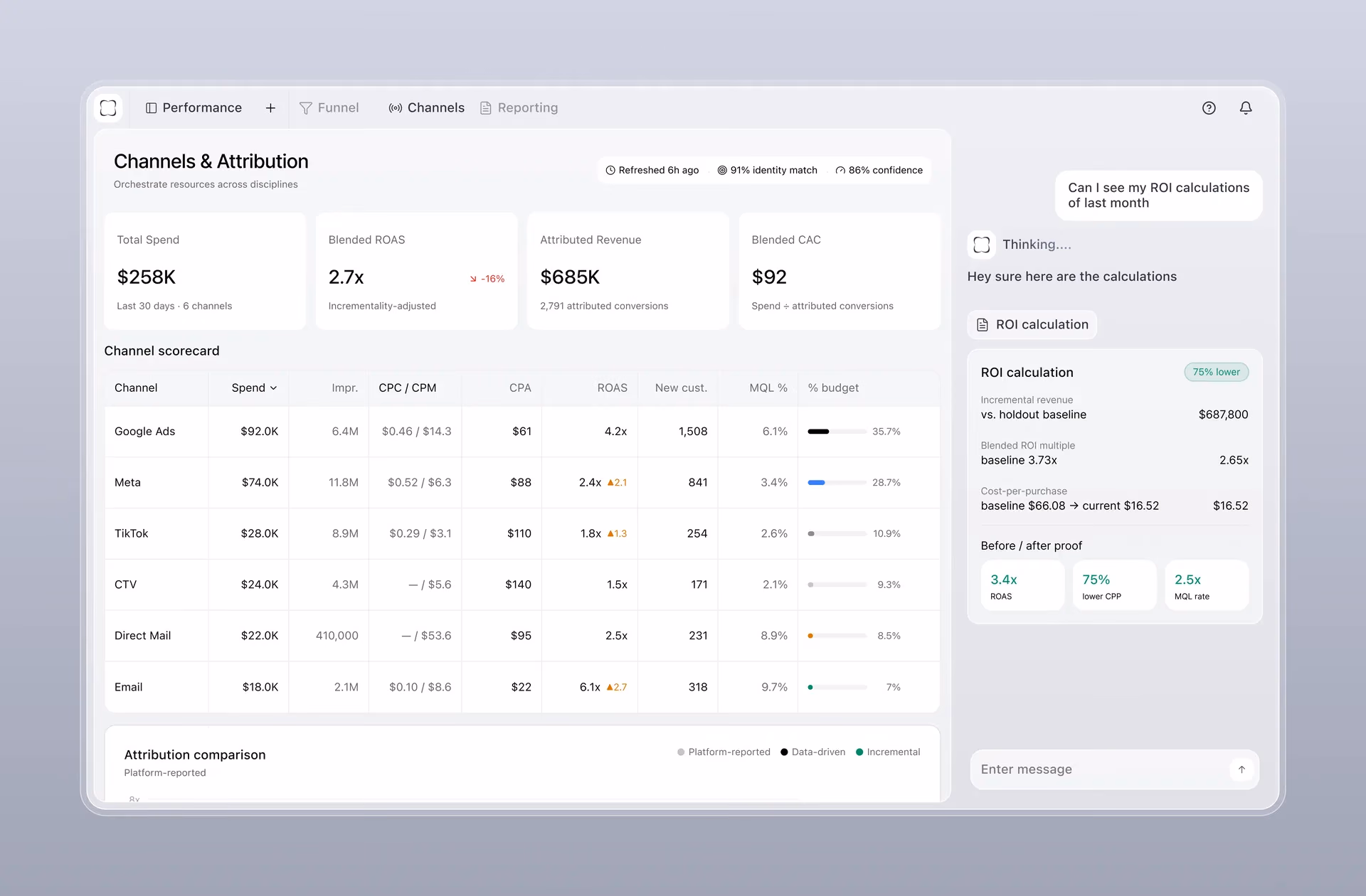
Task: Click the assistant avatar icon beside Thinking
Action: pyautogui.click(x=982, y=245)
